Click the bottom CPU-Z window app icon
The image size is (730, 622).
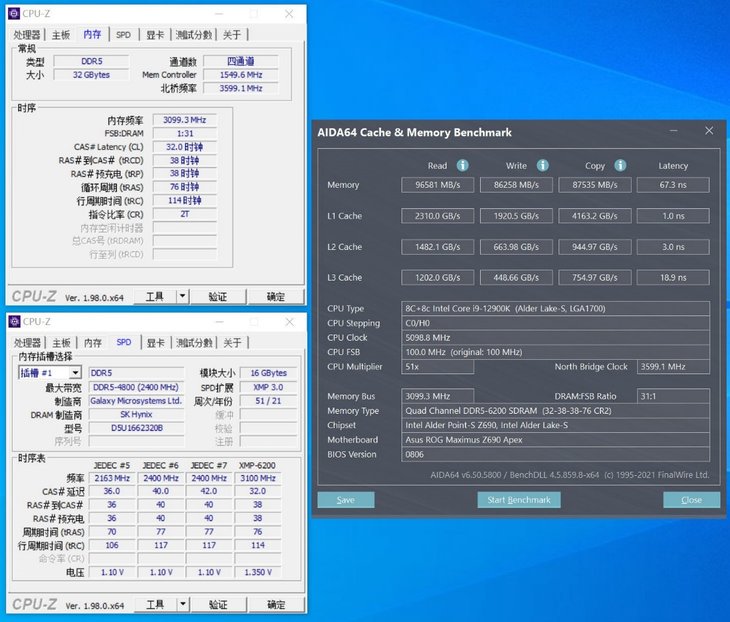point(14,321)
